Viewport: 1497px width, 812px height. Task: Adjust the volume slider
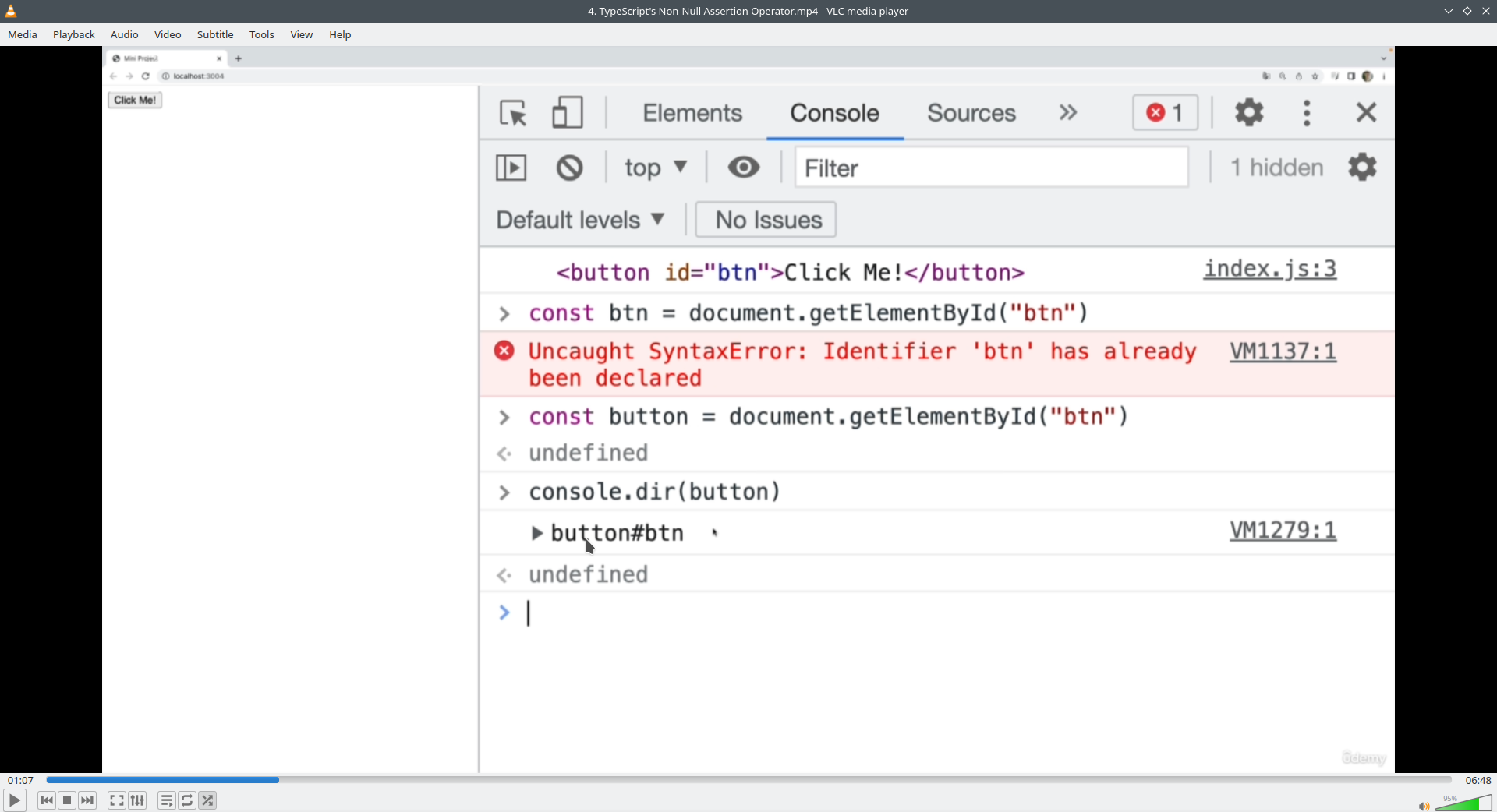click(1463, 803)
